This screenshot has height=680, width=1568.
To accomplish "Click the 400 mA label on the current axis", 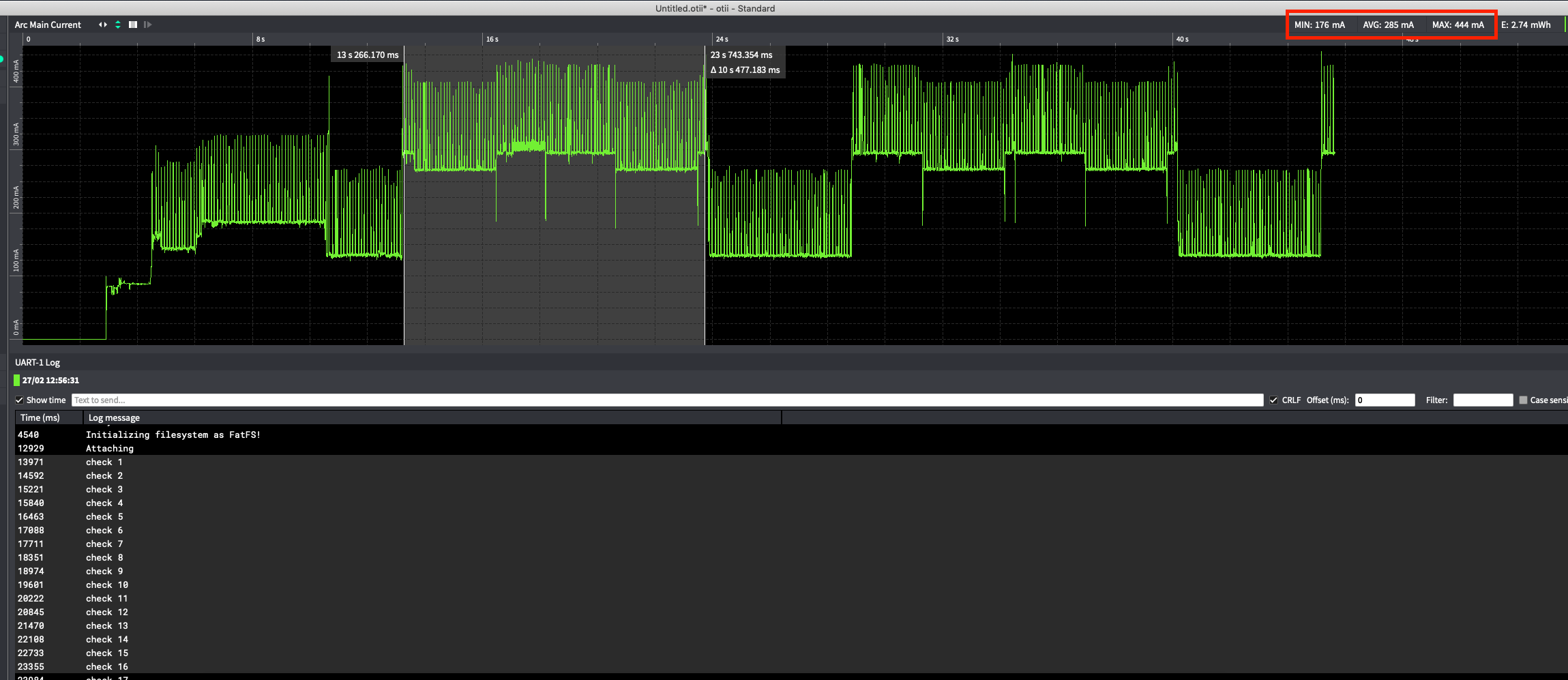I will point(16,72).
